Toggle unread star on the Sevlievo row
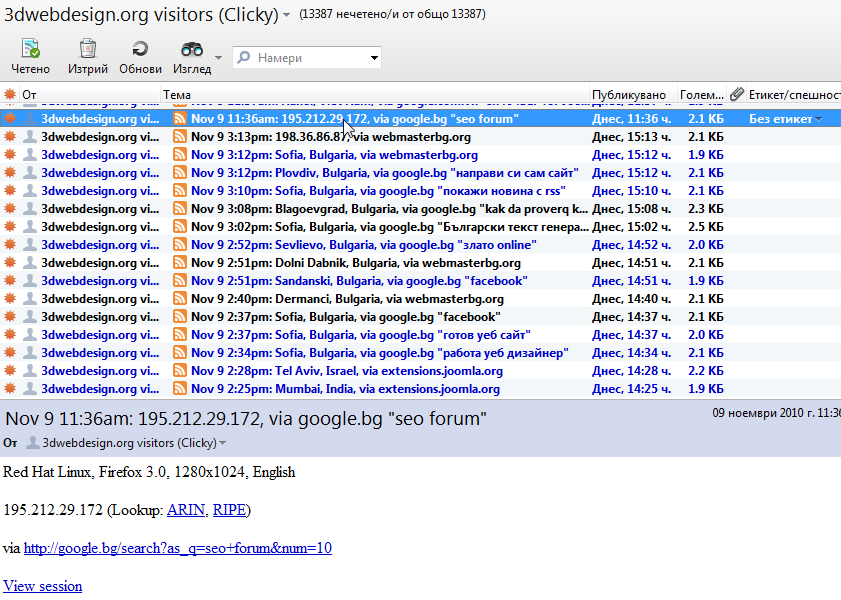Image resolution: width=841 pixels, height=600 pixels. click(x=10, y=245)
